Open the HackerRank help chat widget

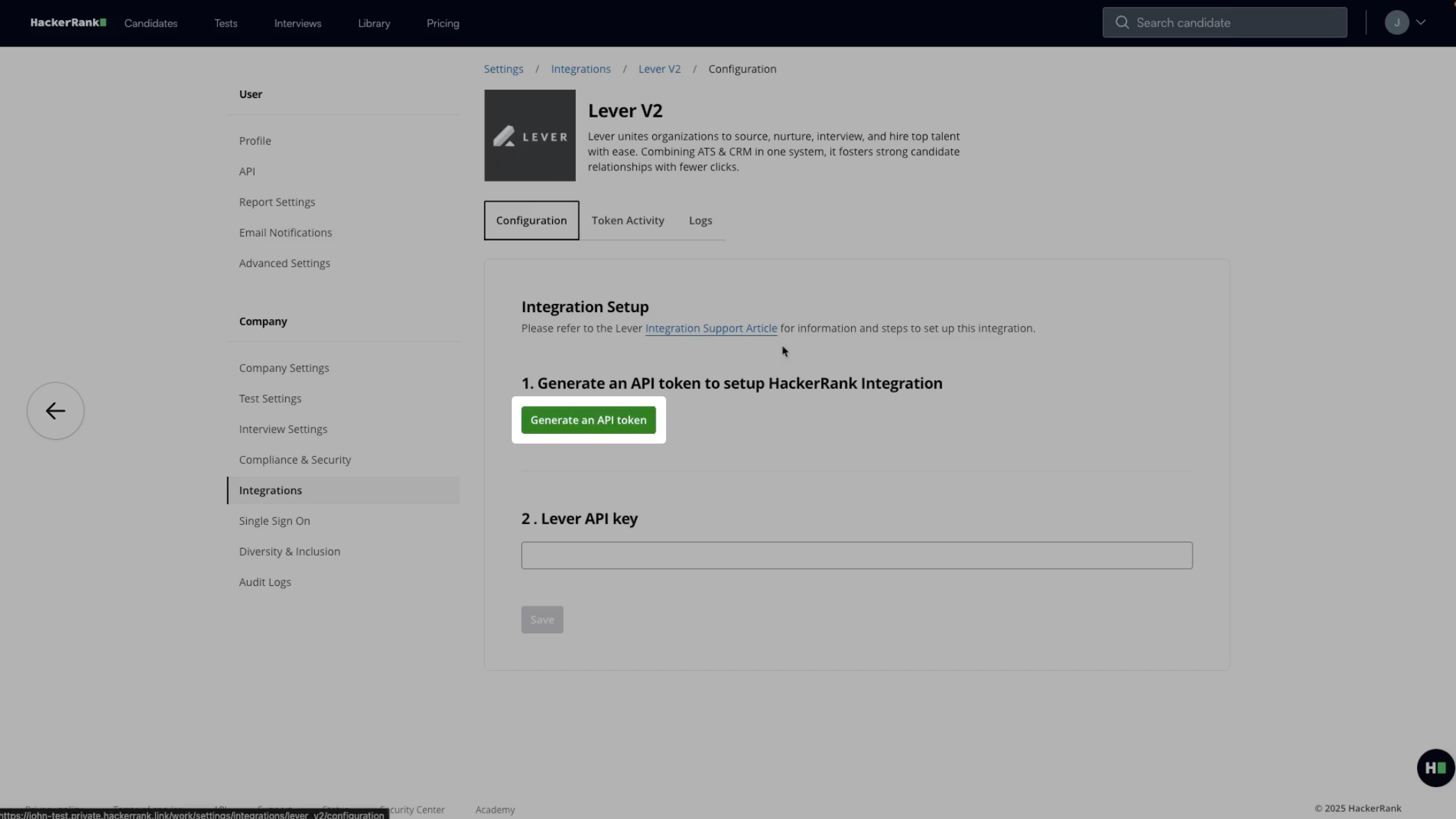point(1435,768)
